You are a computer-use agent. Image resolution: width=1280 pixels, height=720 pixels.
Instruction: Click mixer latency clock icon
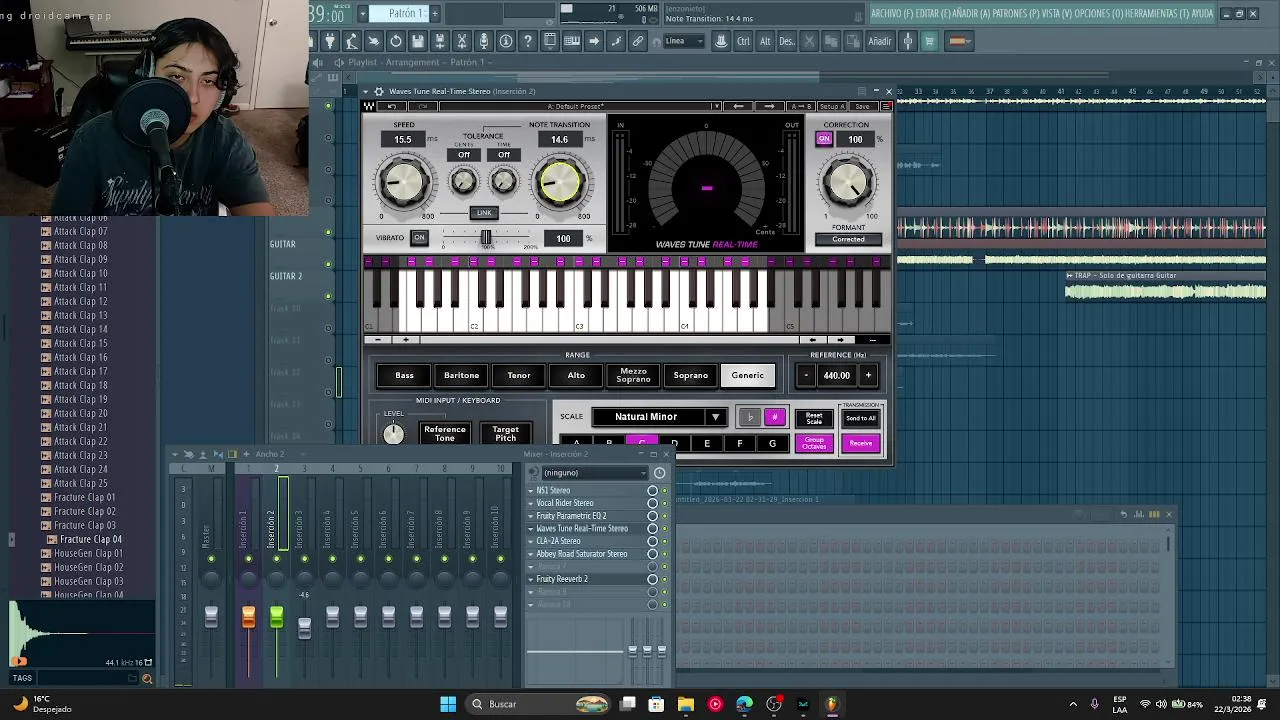coord(659,473)
